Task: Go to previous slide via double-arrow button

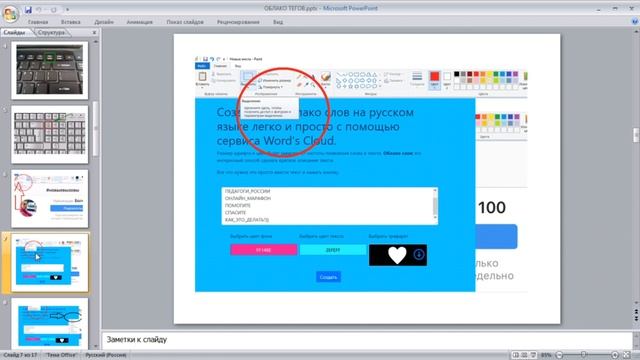Action: tap(636, 311)
